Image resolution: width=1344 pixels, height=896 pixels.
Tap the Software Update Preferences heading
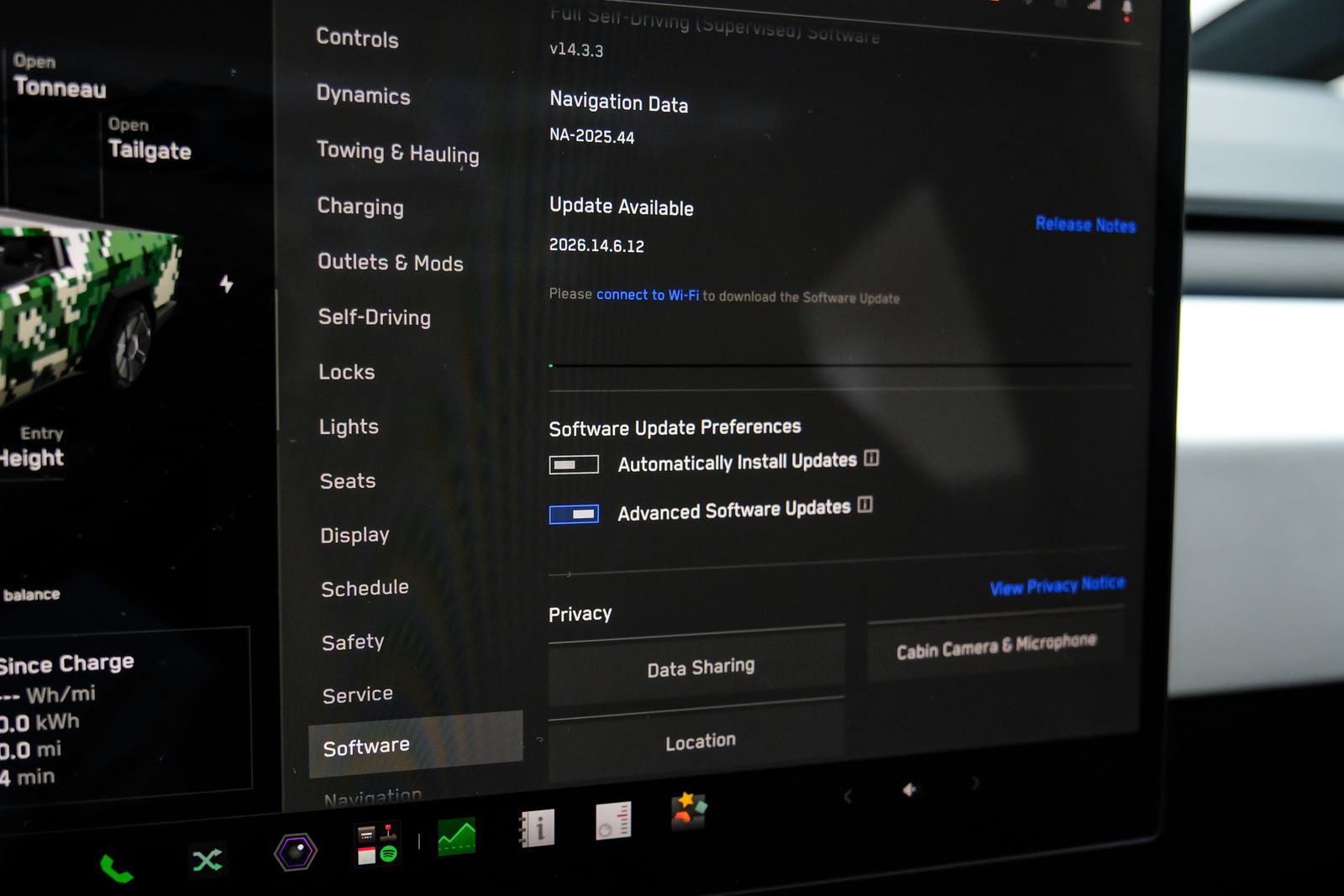675,427
